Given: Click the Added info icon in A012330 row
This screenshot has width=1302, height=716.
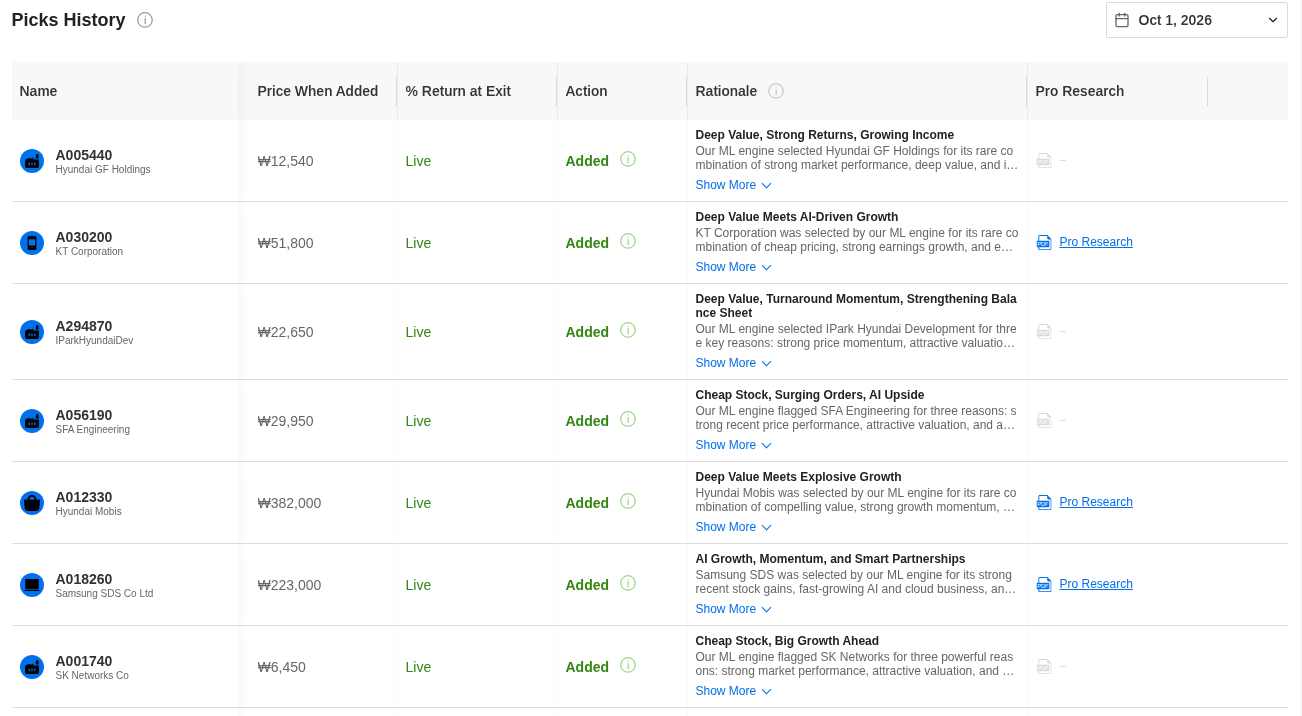Looking at the screenshot, I should (628, 501).
